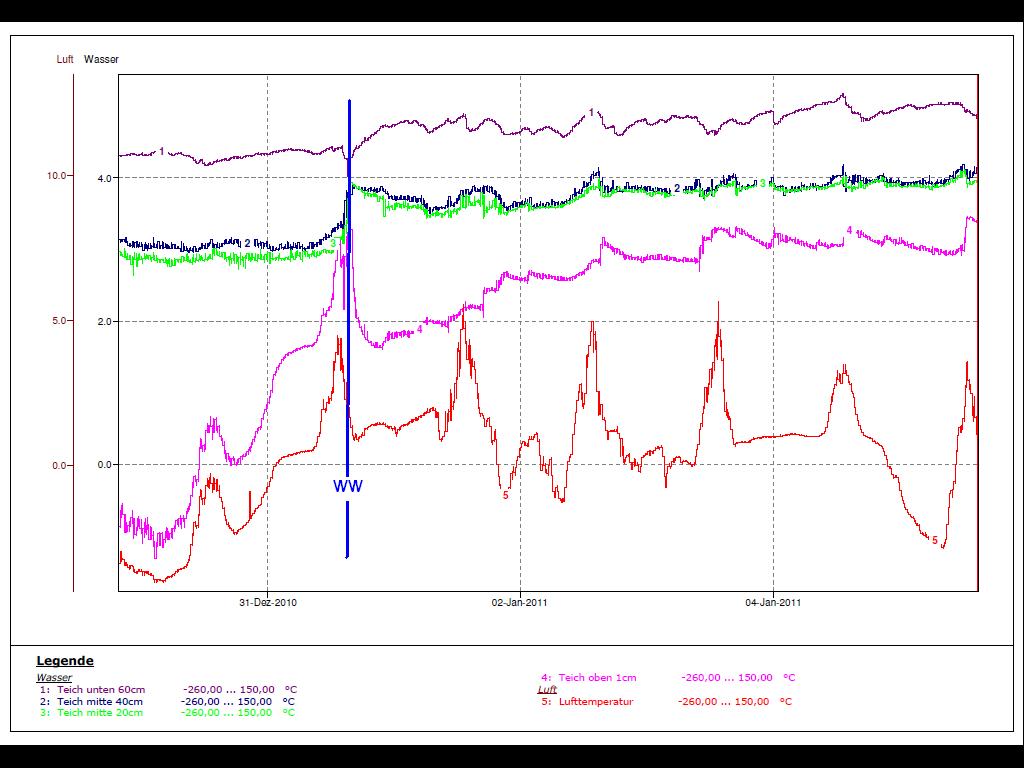The height and width of the screenshot is (768, 1024).
Task: Select the 02-Jan-2011 date label
Action: (521, 603)
